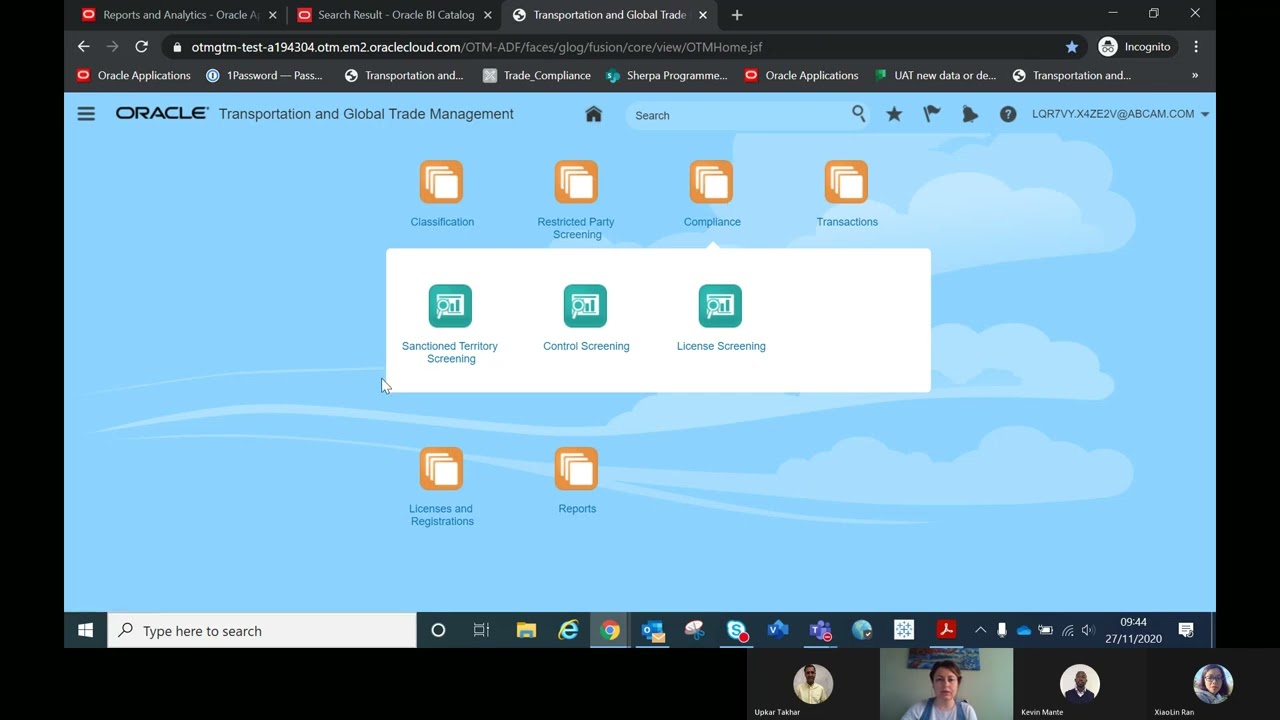Reload the page in Chrome
Viewport: 1280px width, 720px height.
pos(141,47)
